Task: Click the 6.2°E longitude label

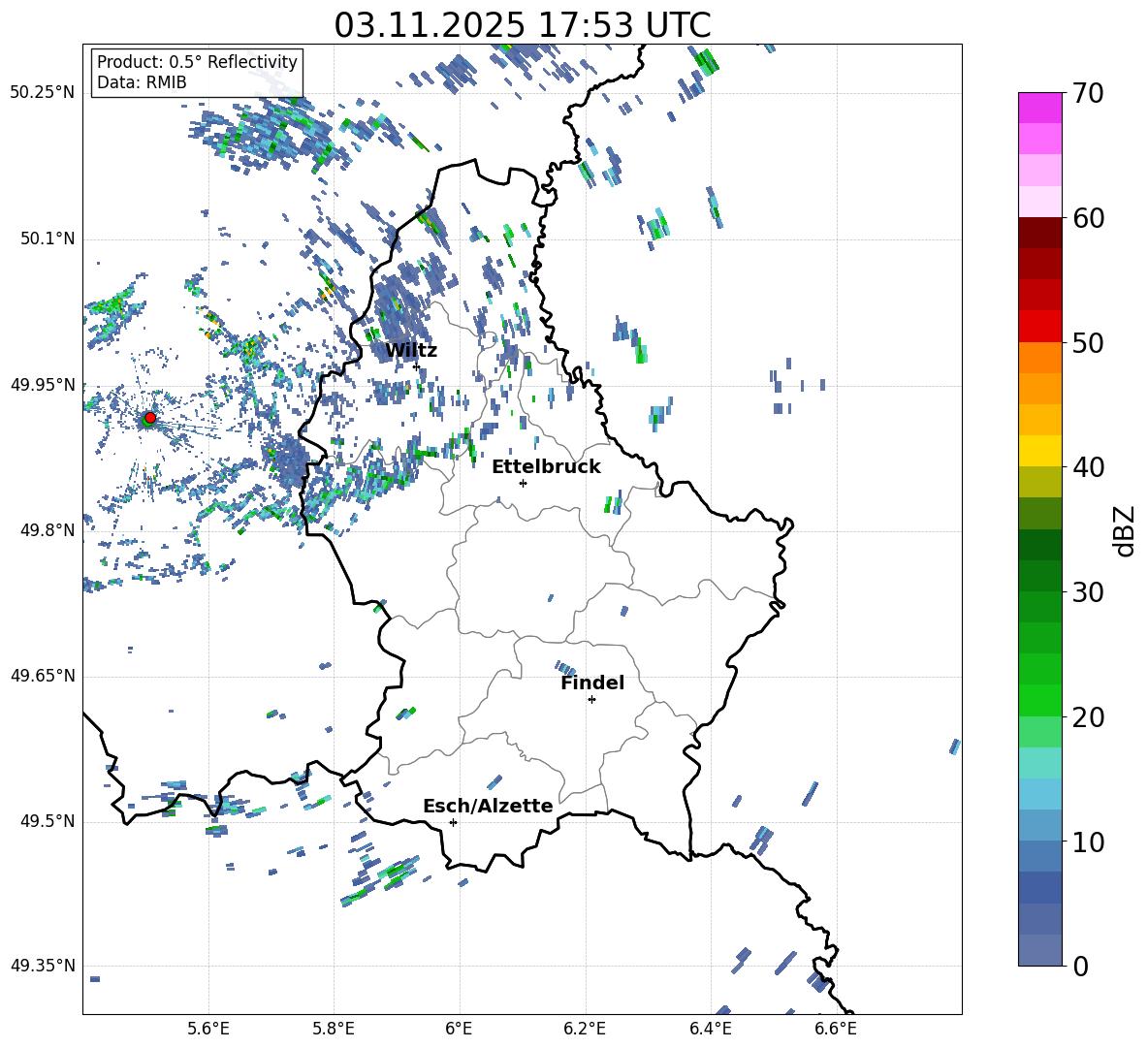Action: point(585,1029)
